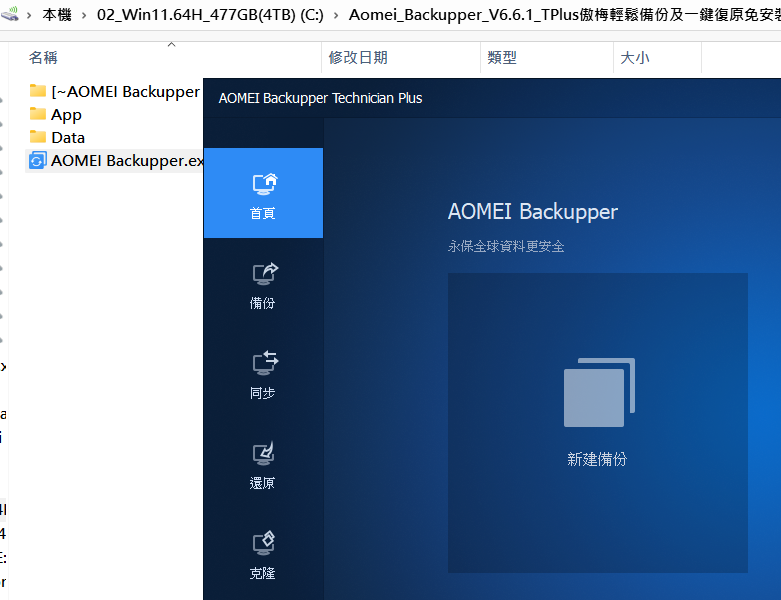Click the 新建備份 label text

pos(597,459)
